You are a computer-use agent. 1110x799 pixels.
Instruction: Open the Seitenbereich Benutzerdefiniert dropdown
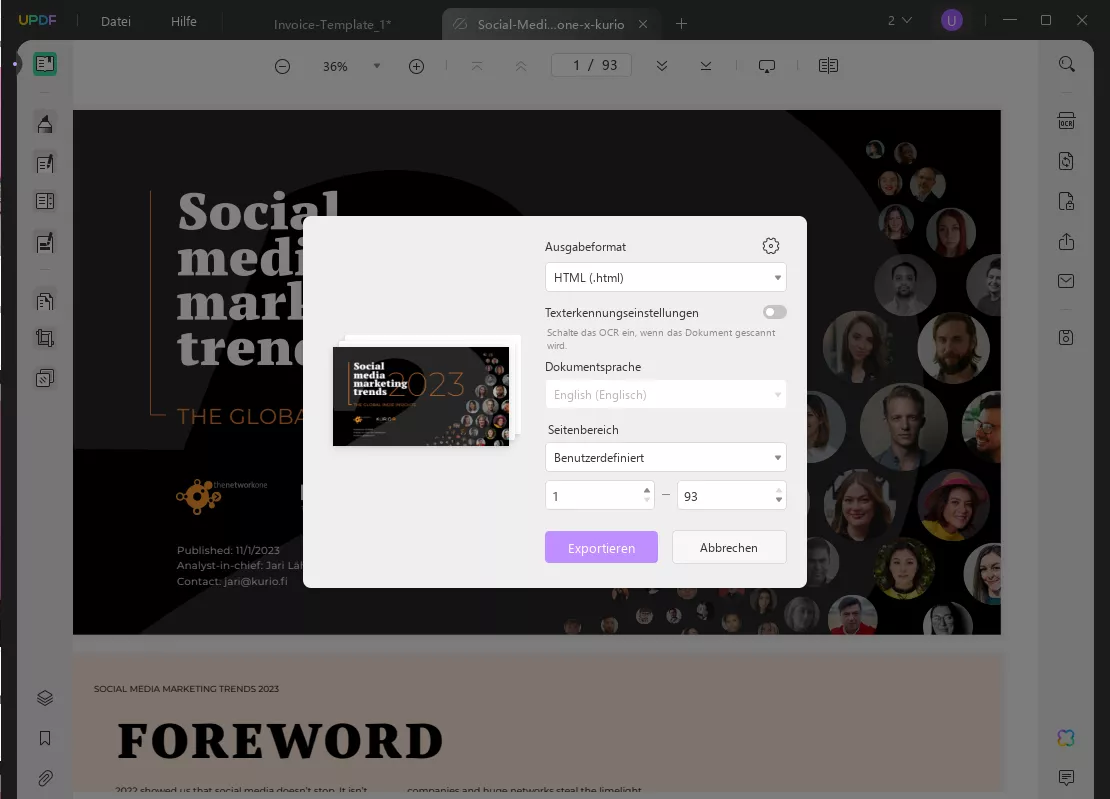coord(665,457)
